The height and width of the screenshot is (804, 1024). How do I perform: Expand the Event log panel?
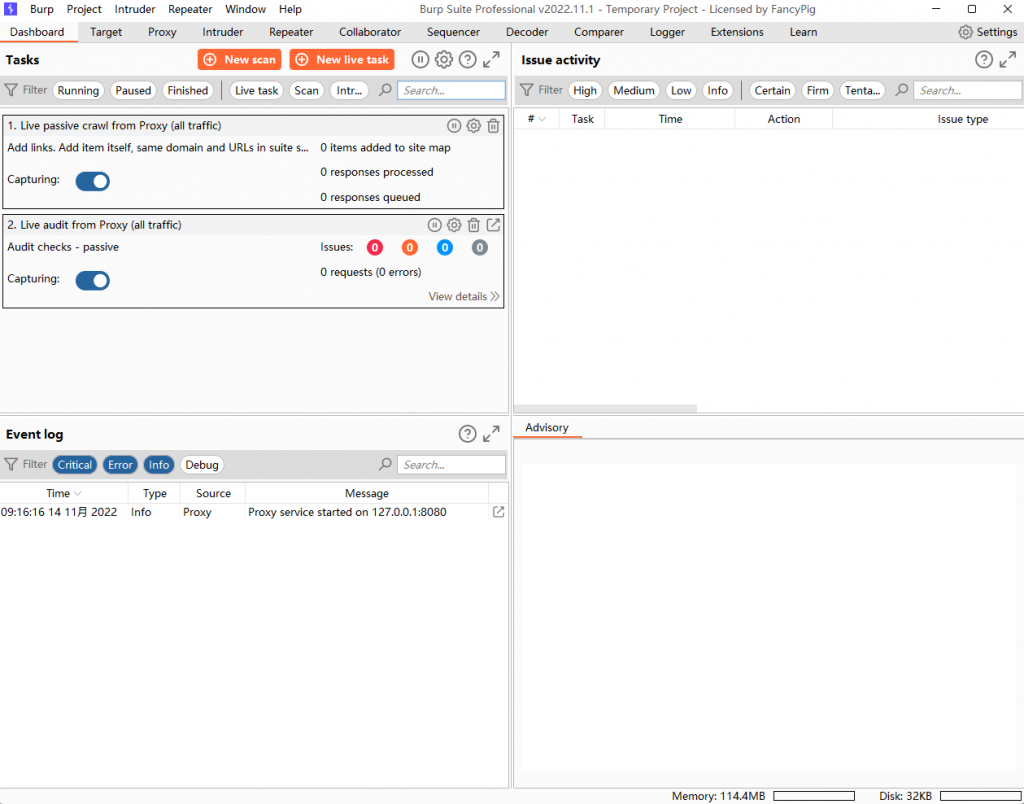pos(491,434)
